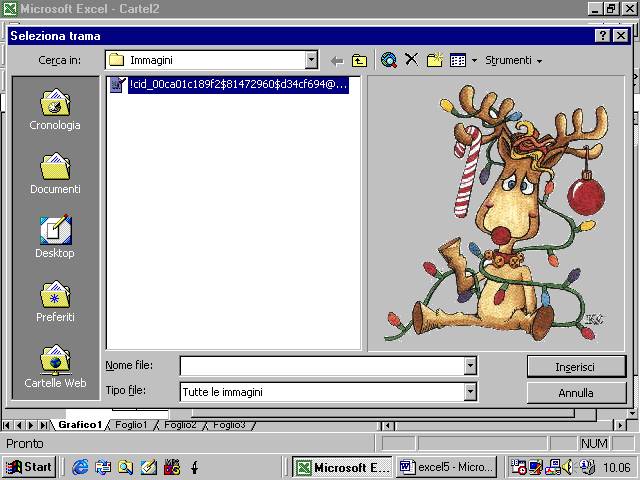Launch Internet Explorer from quick launch

click(x=80, y=467)
